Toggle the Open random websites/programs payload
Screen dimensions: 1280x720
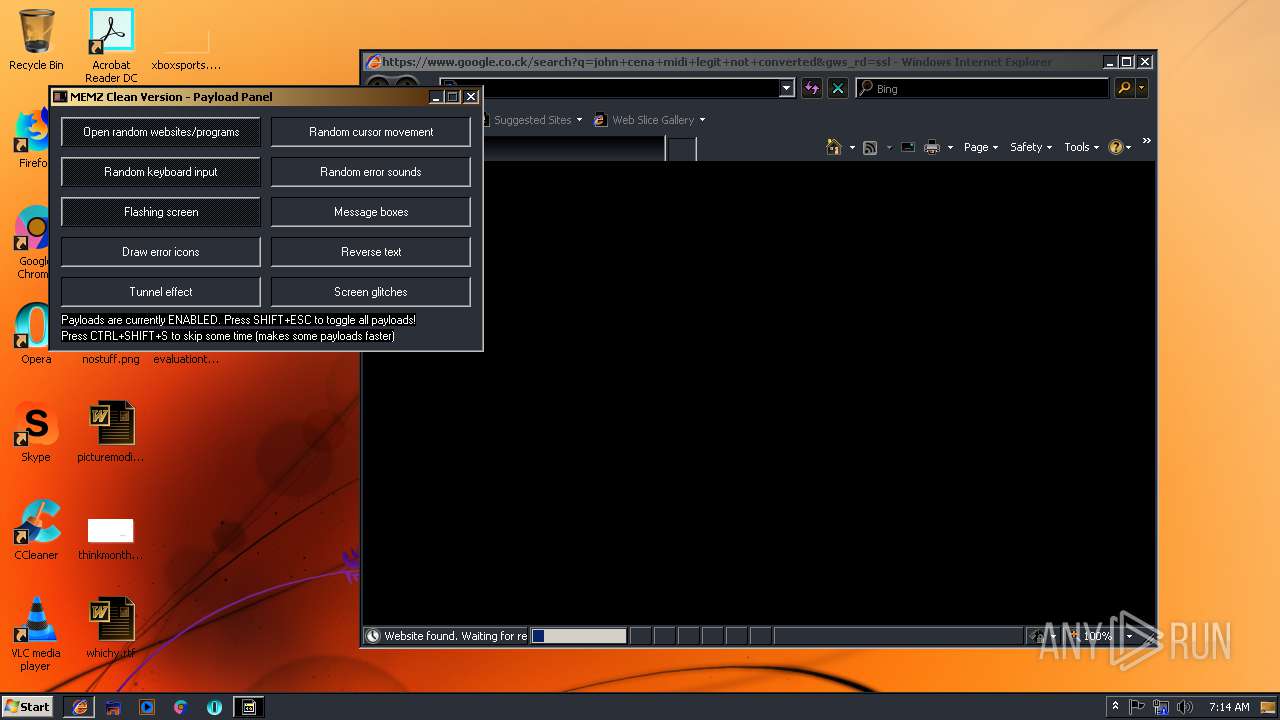click(161, 132)
